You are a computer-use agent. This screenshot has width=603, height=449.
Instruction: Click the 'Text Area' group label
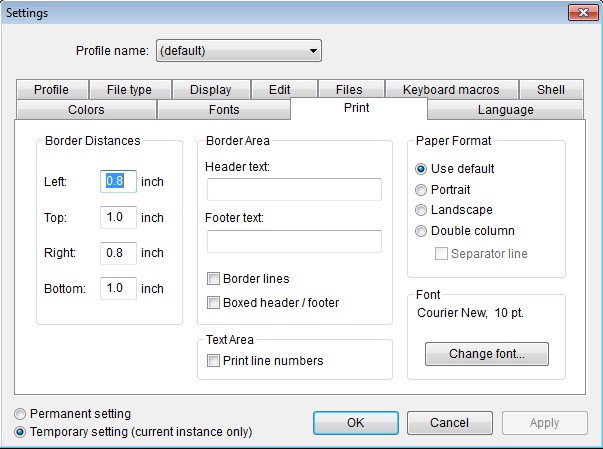(230, 340)
